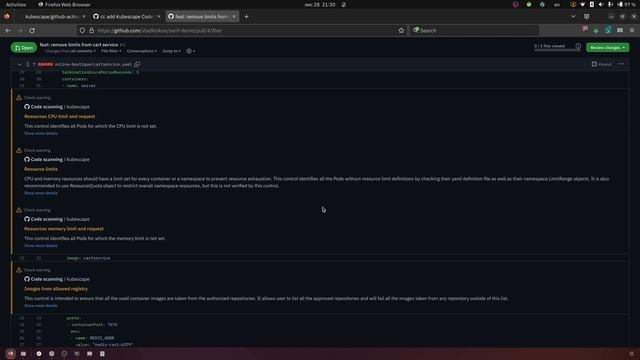640x360 pixels.
Task: Show more details for Resources CPU limit
Action: [x=41, y=133]
